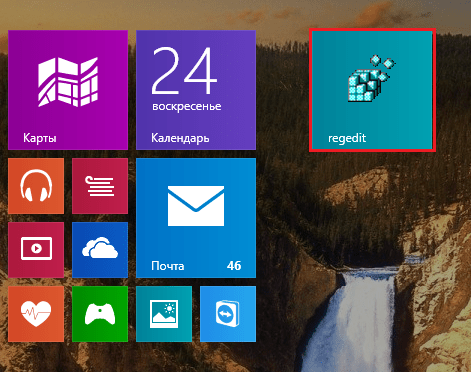Open the Календарь tile showing 24
The width and height of the screenshot is (471, 372).
click(x=196, y=90)
